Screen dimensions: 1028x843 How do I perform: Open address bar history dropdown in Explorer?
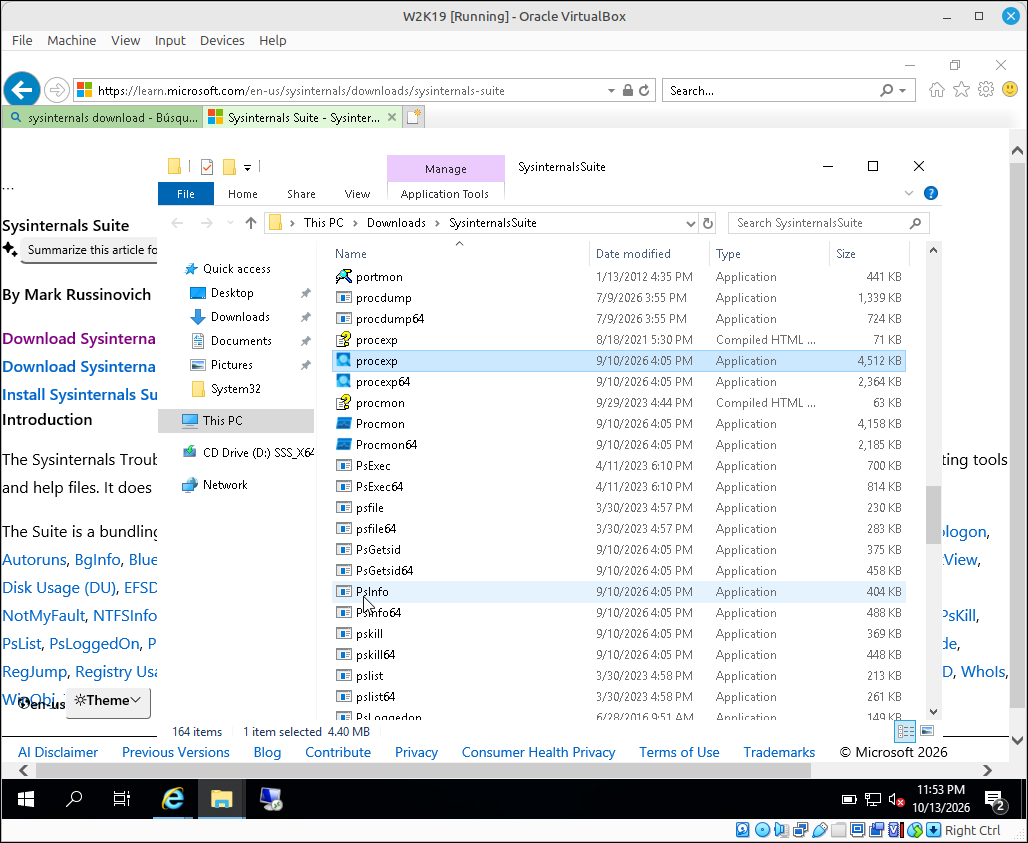[x=690, y=224]
